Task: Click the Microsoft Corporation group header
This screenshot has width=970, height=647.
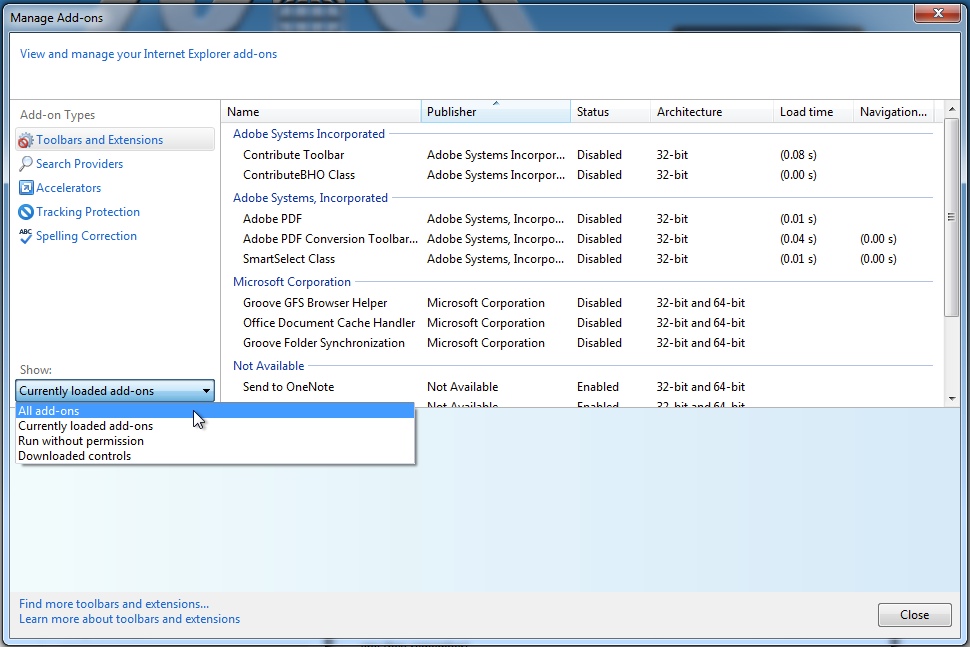Action: 291,282
